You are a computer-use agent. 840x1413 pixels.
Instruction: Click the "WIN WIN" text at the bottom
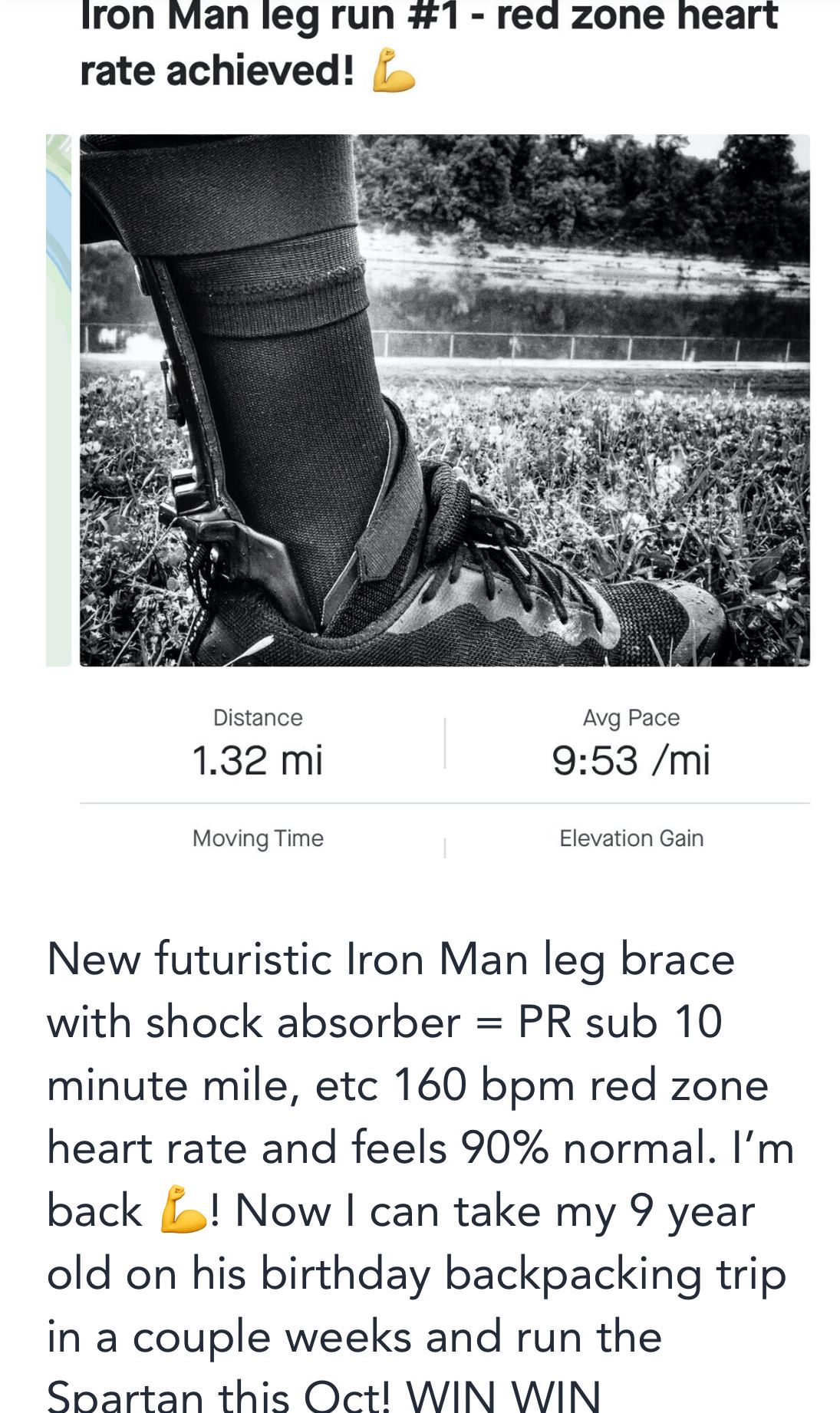coord(503,1396)
